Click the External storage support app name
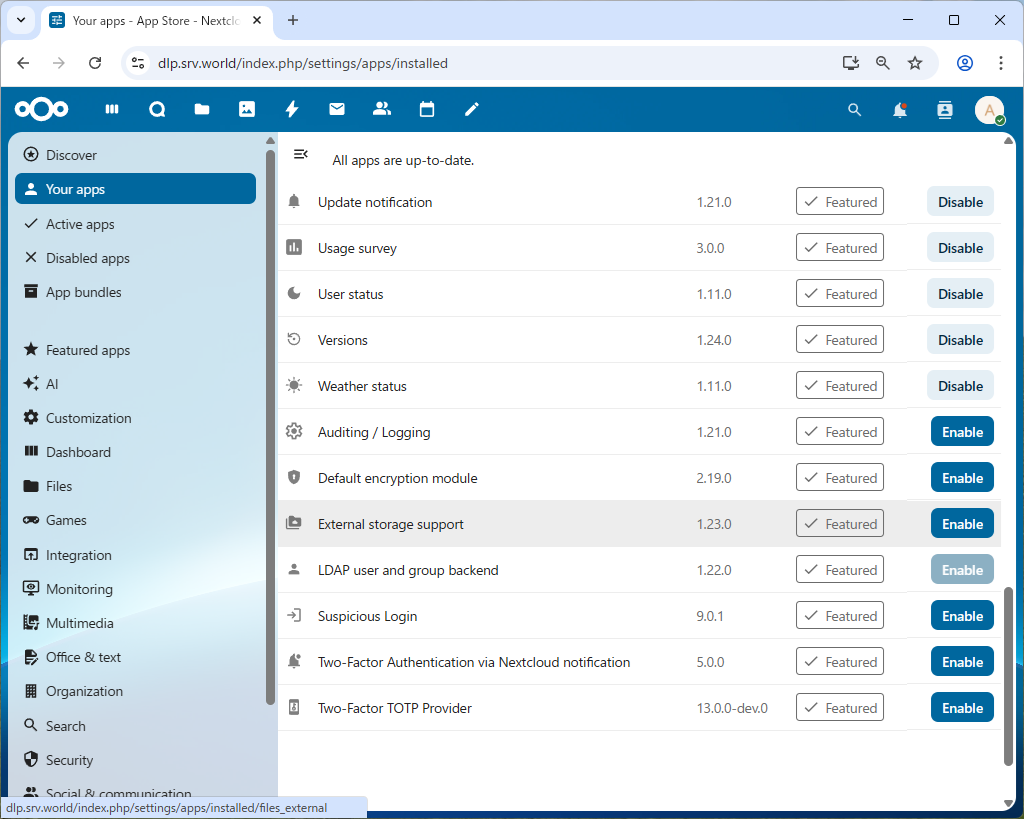This screenshot has width=1024, height=819. (391, 524)
